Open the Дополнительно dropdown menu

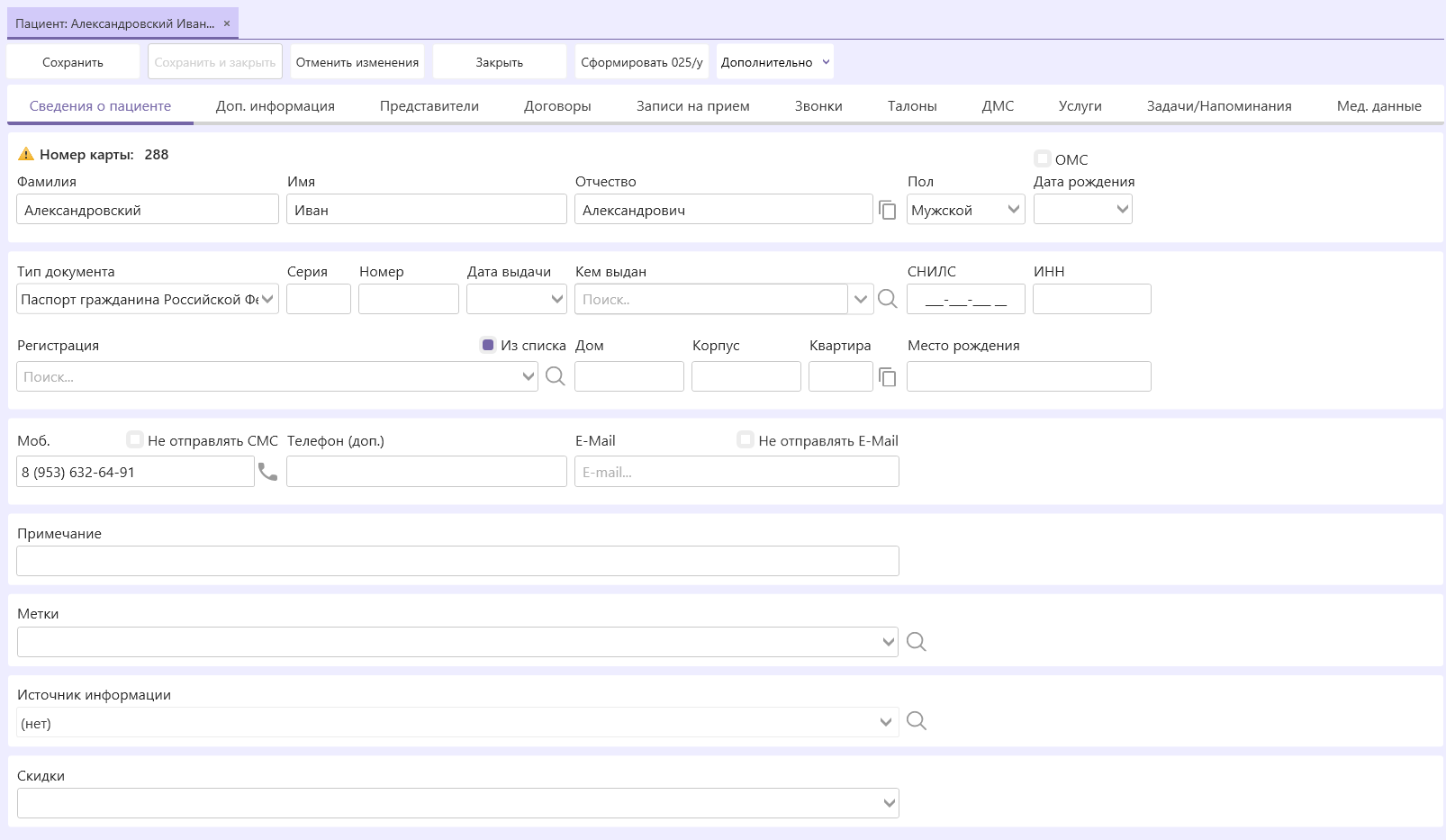coord(775,62)
